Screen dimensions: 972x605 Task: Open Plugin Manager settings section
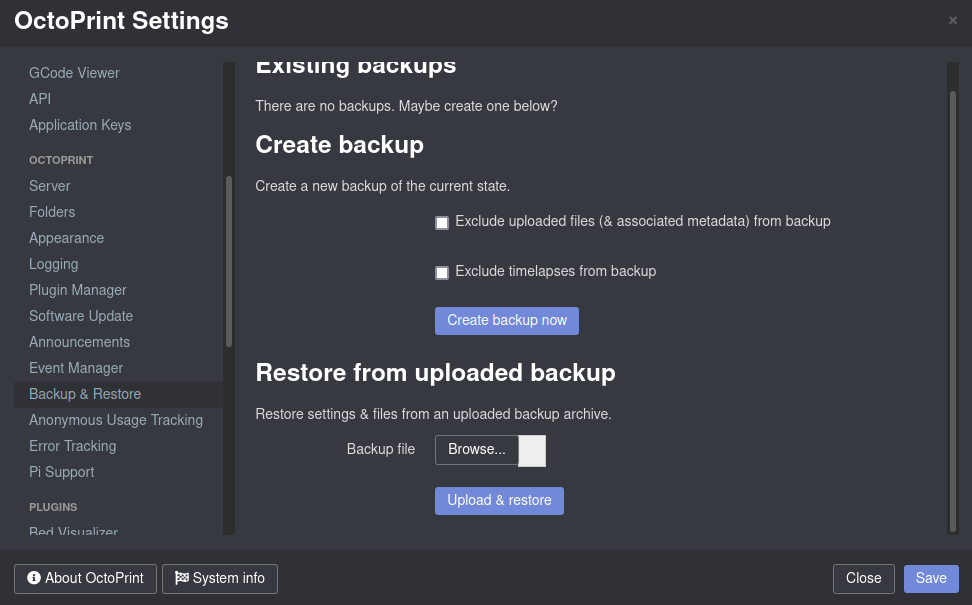click(x=77, y=290)
